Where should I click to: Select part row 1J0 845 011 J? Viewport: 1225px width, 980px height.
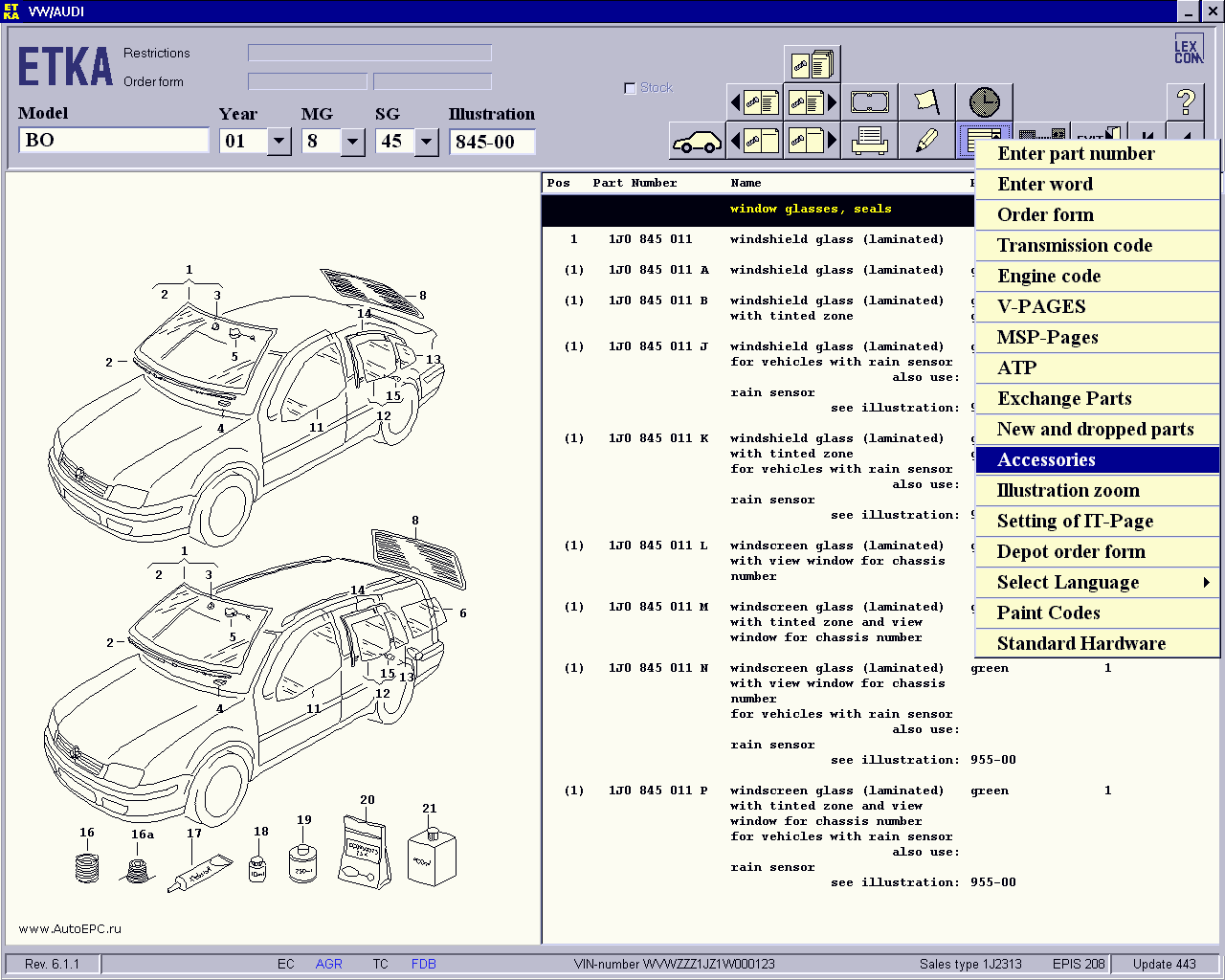tap(658, 346)
